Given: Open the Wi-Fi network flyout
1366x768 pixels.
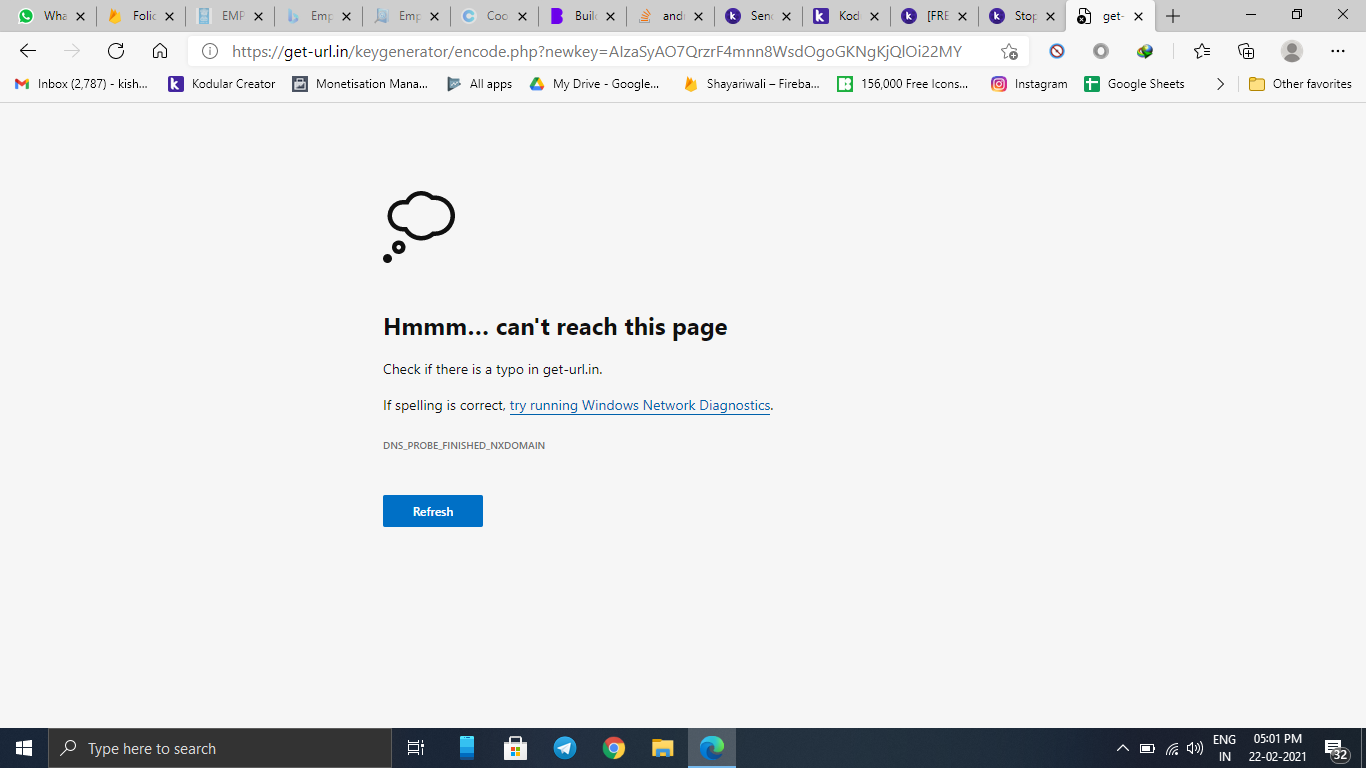Looking at the screenshot, I should [1172, 748].
